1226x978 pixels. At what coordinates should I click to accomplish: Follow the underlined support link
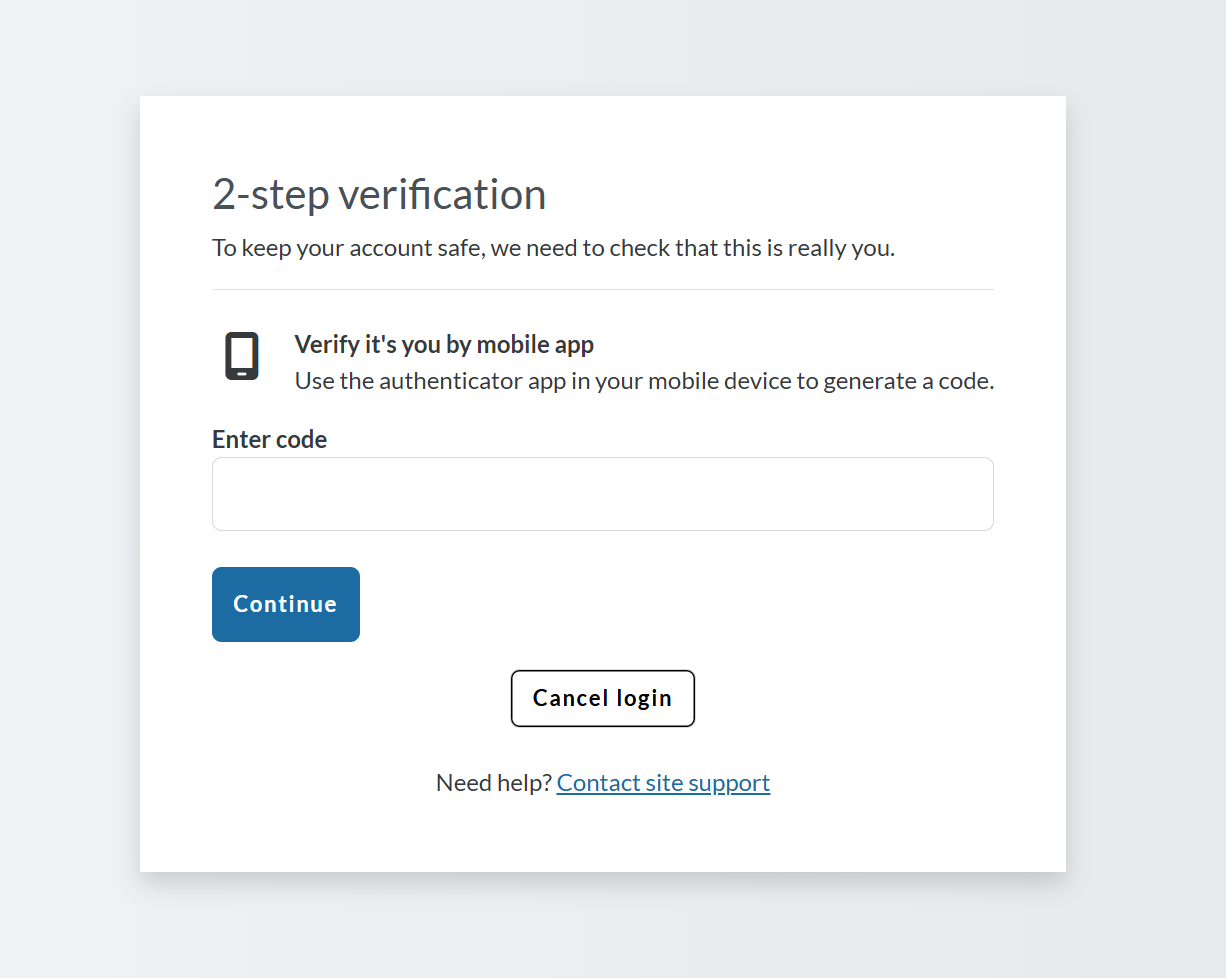click(663, 782)
